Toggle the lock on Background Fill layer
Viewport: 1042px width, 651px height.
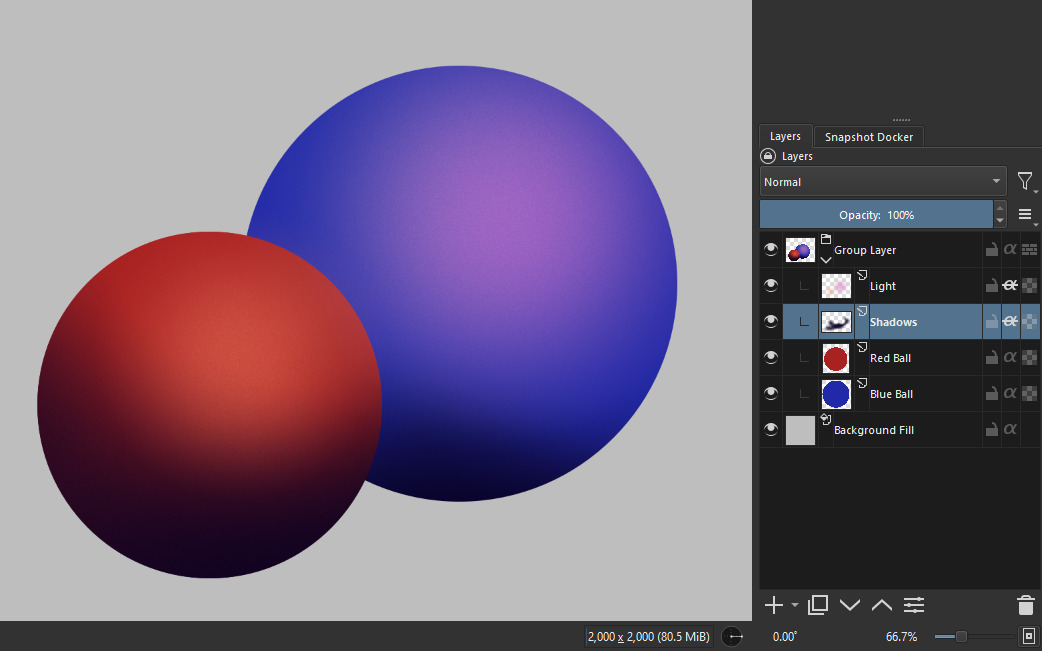click(x=991, y=430)
